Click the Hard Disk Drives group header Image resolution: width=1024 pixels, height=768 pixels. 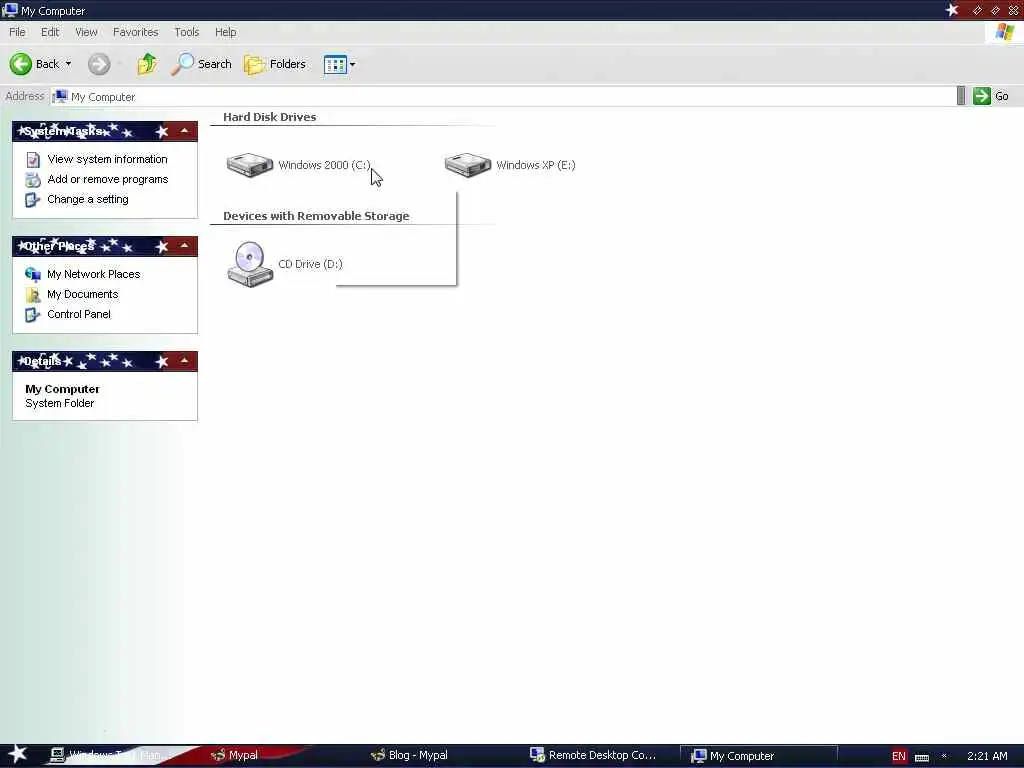269,117
